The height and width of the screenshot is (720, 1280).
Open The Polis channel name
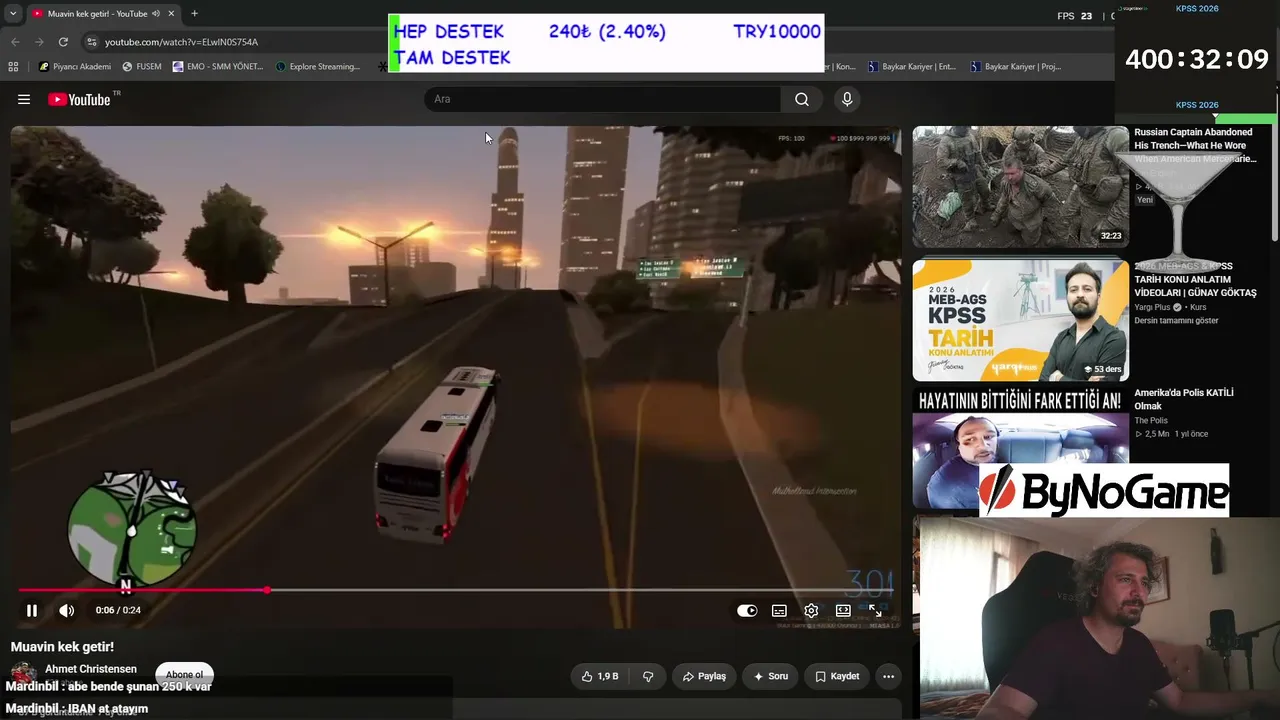(x=1151, y=420)
